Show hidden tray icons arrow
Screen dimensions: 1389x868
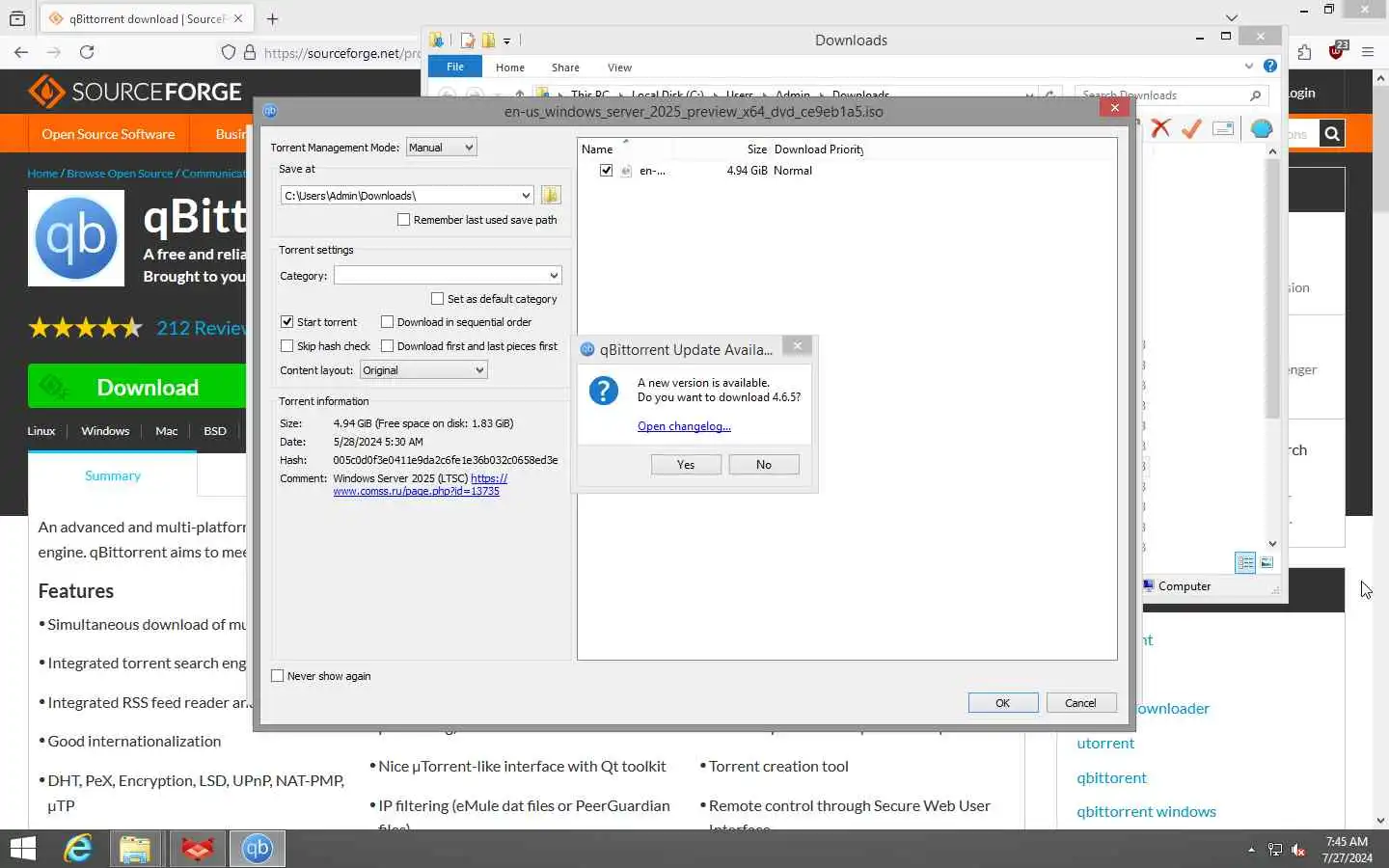[x=1251, y=850]
